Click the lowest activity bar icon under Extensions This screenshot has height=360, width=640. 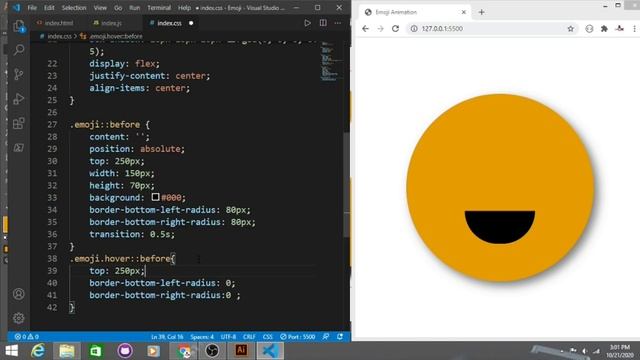click(x=19, y=148)
